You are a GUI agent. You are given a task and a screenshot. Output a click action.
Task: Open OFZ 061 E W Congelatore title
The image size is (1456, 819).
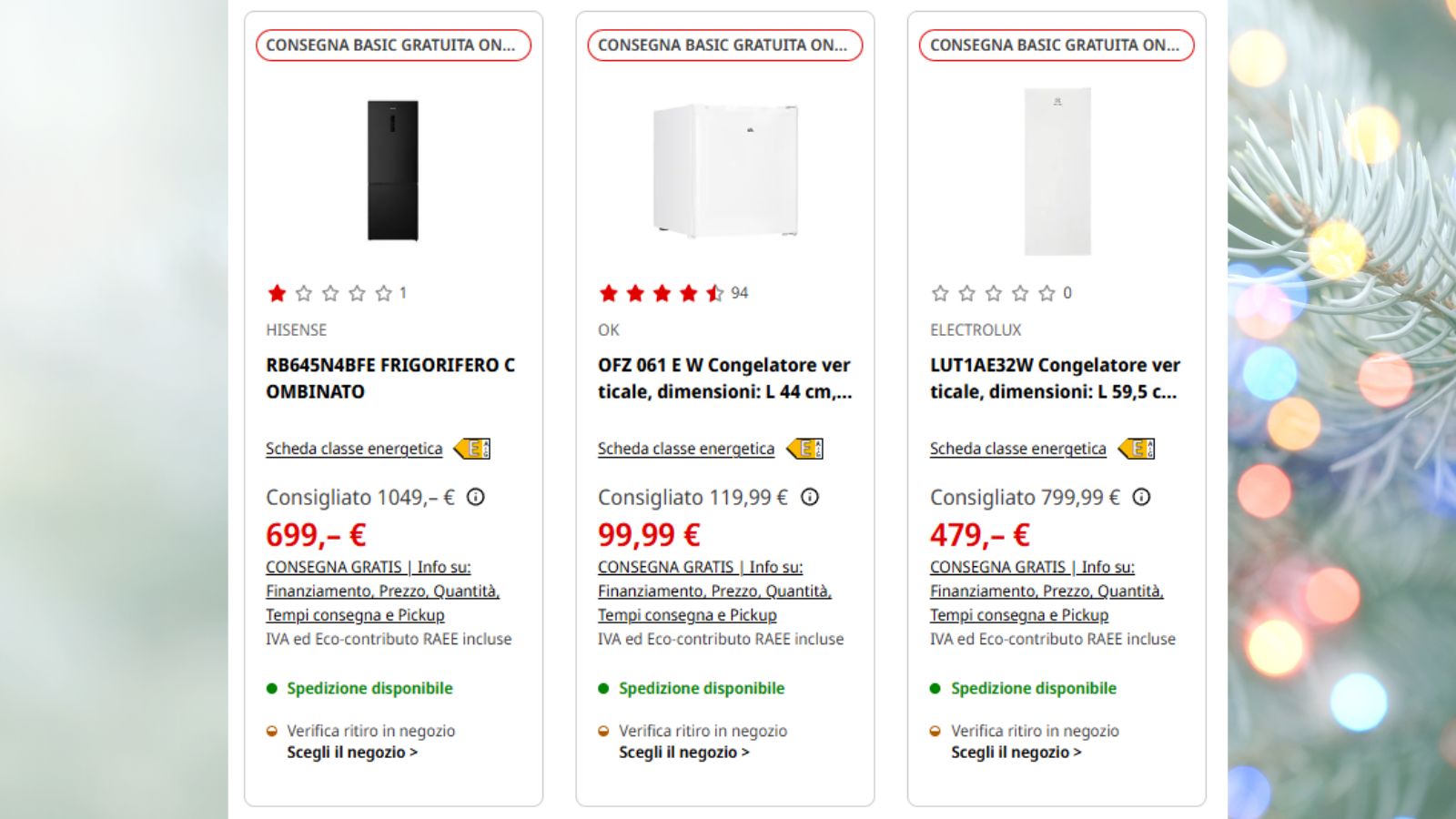pos(725,379)
